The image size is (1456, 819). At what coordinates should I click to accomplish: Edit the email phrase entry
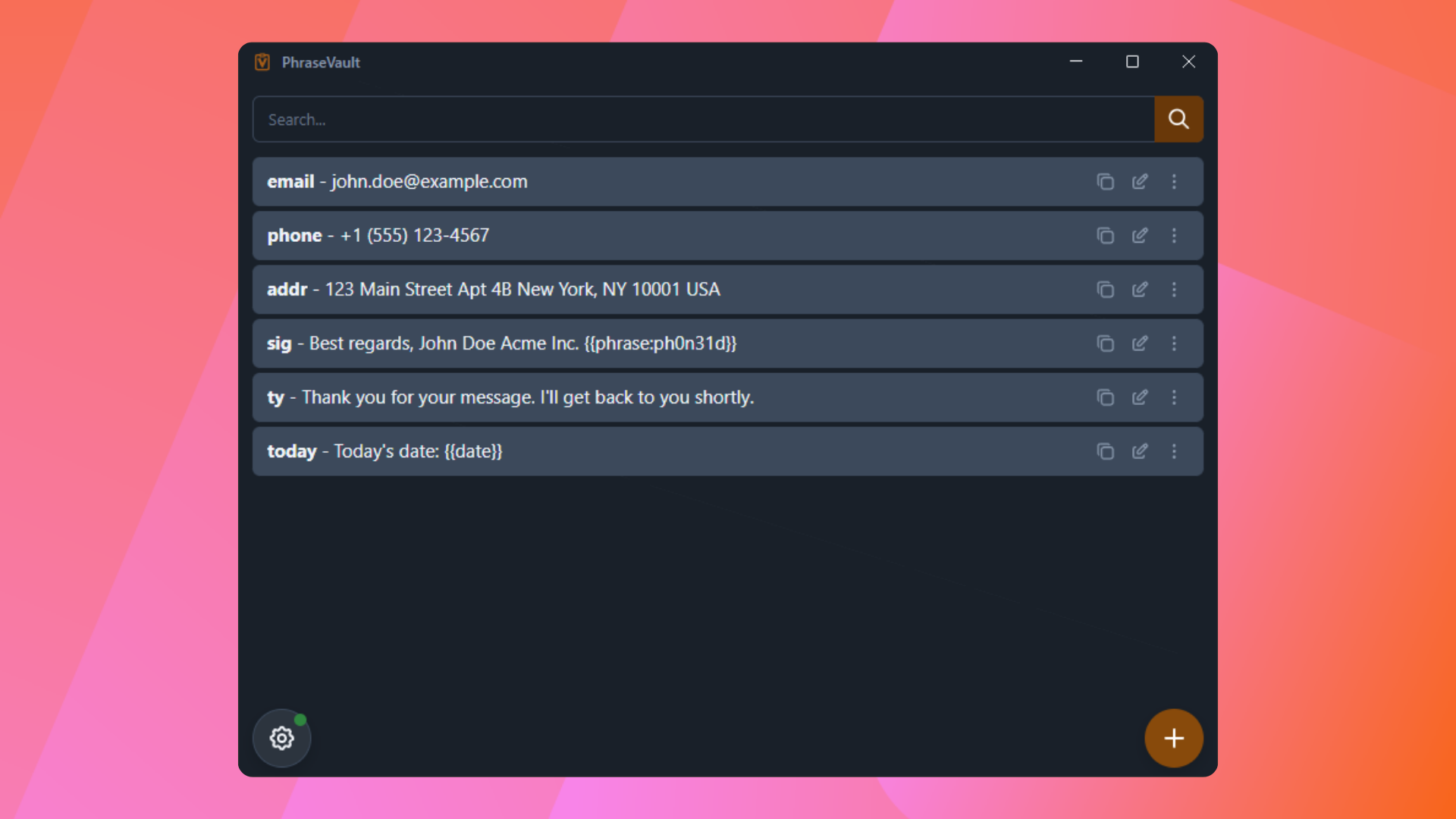tap(1140, 181)
